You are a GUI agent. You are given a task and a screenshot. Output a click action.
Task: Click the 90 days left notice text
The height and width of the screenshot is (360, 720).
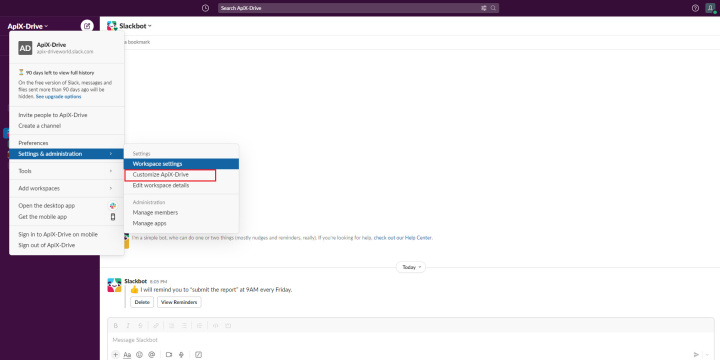(x=60, y=73)
